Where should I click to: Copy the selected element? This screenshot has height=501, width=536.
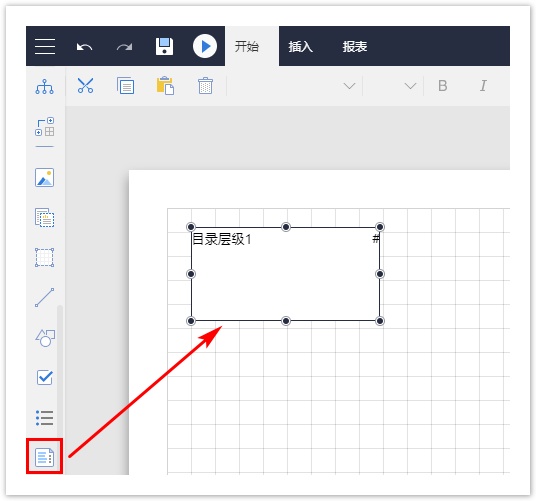coord(125,85)
